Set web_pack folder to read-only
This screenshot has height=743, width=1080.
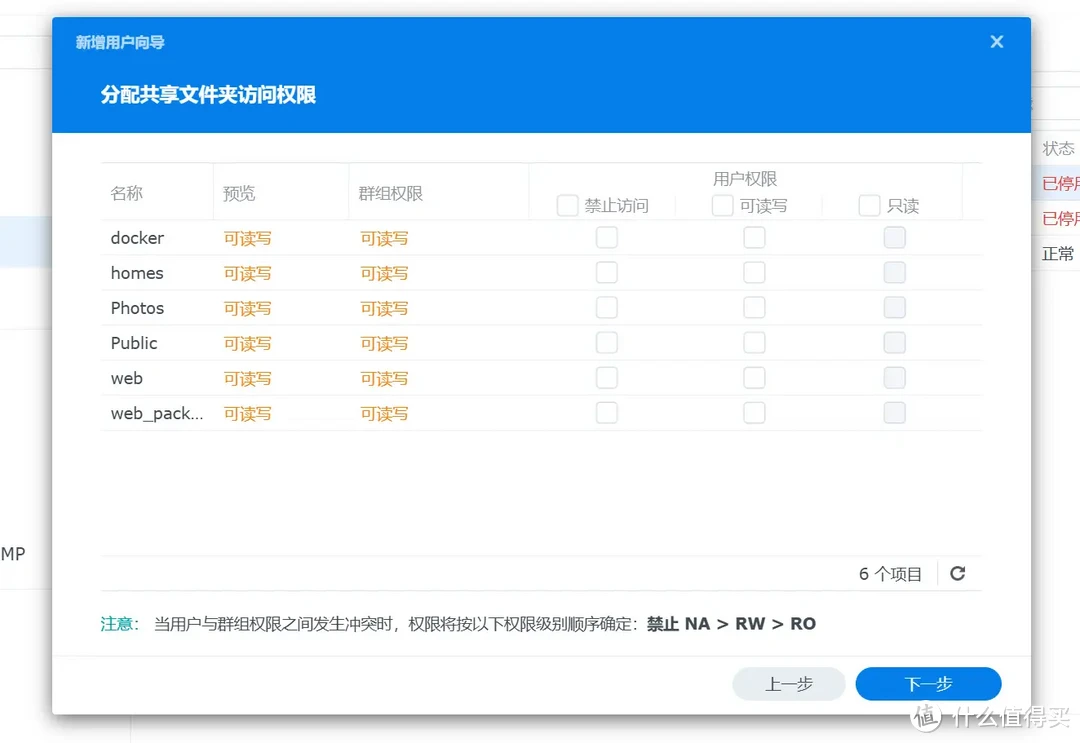tap(894, 412)
